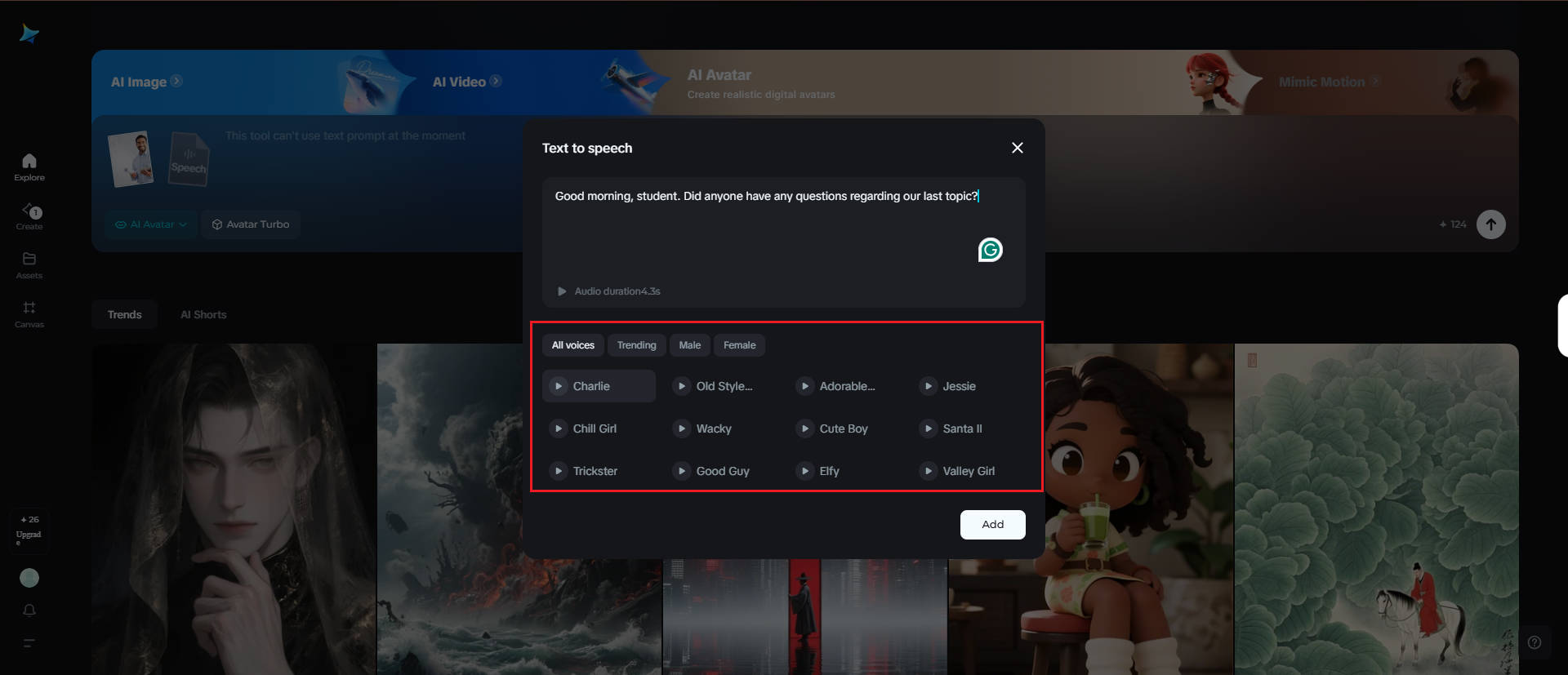This screenshot has width=1568, height=675.
Task: Play preview of Chill Girl voice
Action: [559, 429]
